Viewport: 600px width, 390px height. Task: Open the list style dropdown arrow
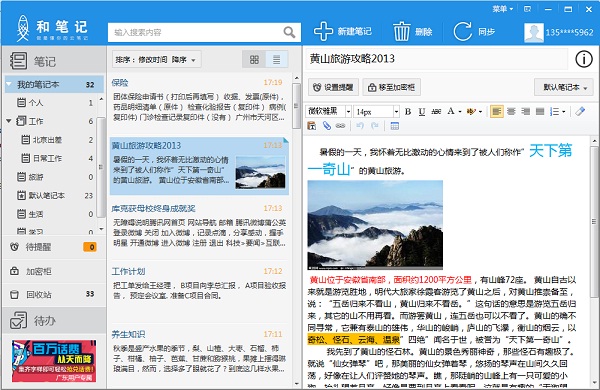[x=563, y=112]
